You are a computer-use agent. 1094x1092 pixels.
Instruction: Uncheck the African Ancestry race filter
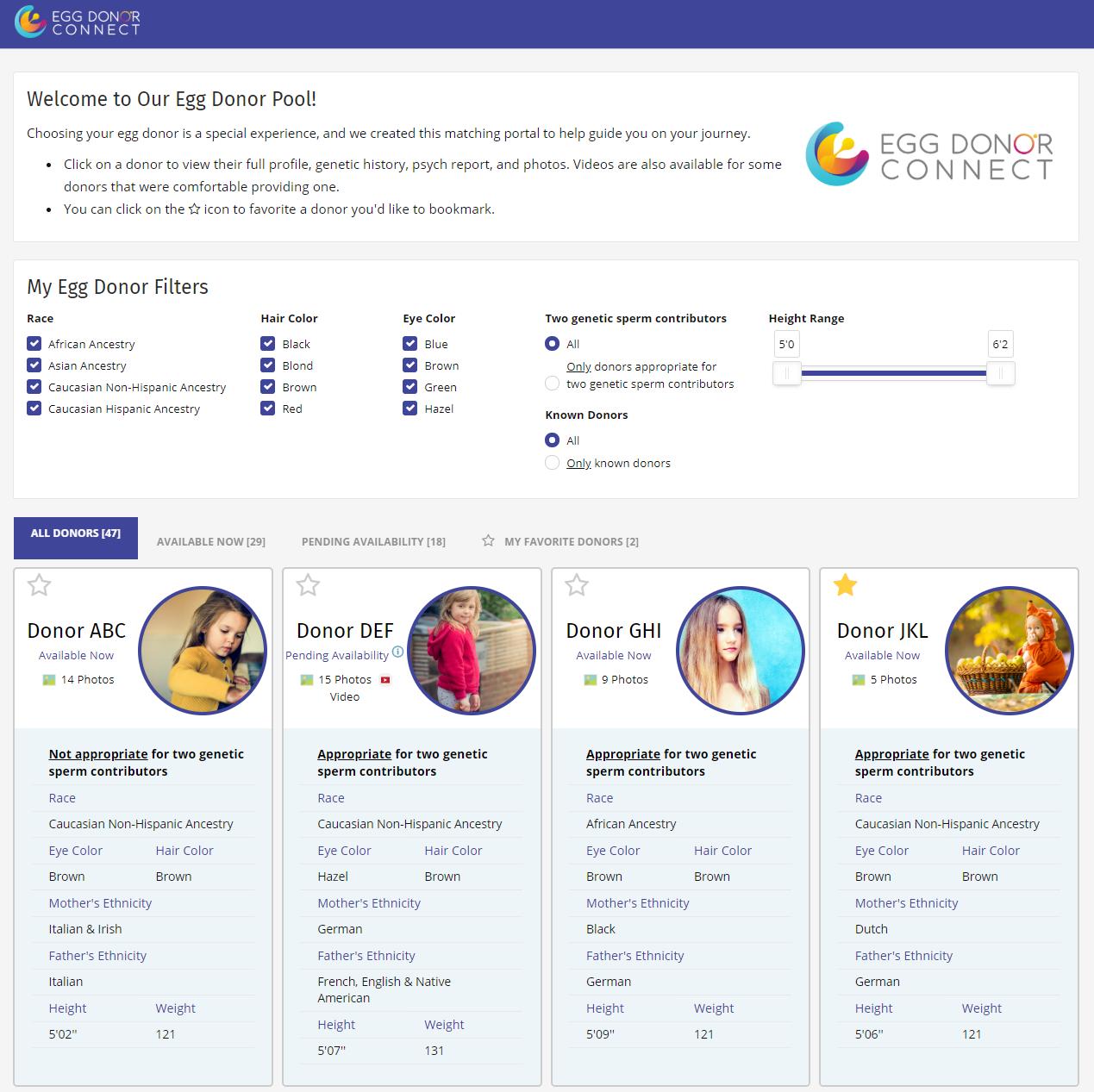tap(34, 344)
